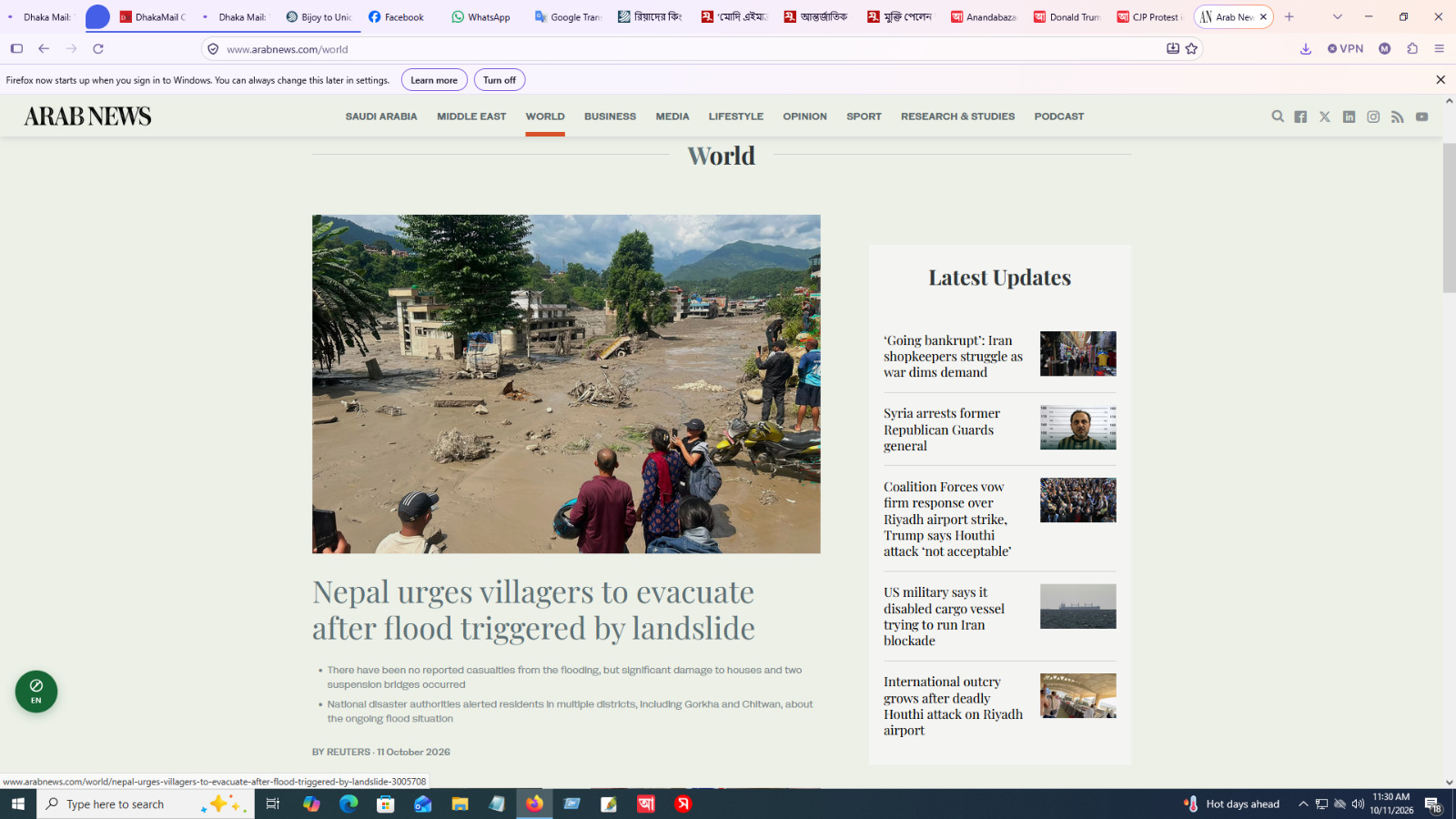Open Microsoft Edge from the taskbar
1456x819 pixels.
[x=349, y=804]
